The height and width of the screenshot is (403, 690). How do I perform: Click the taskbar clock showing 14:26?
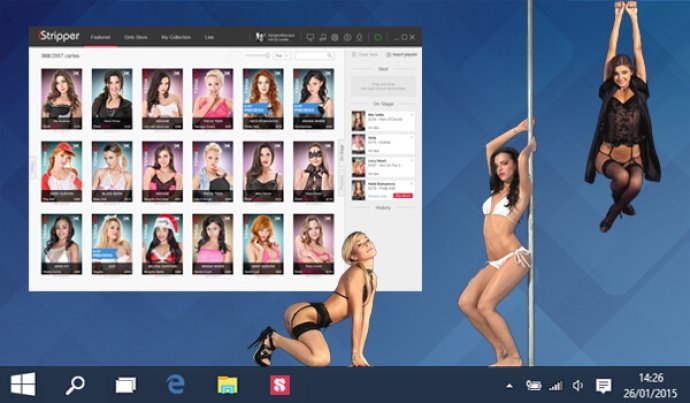[x=651, y=385]
